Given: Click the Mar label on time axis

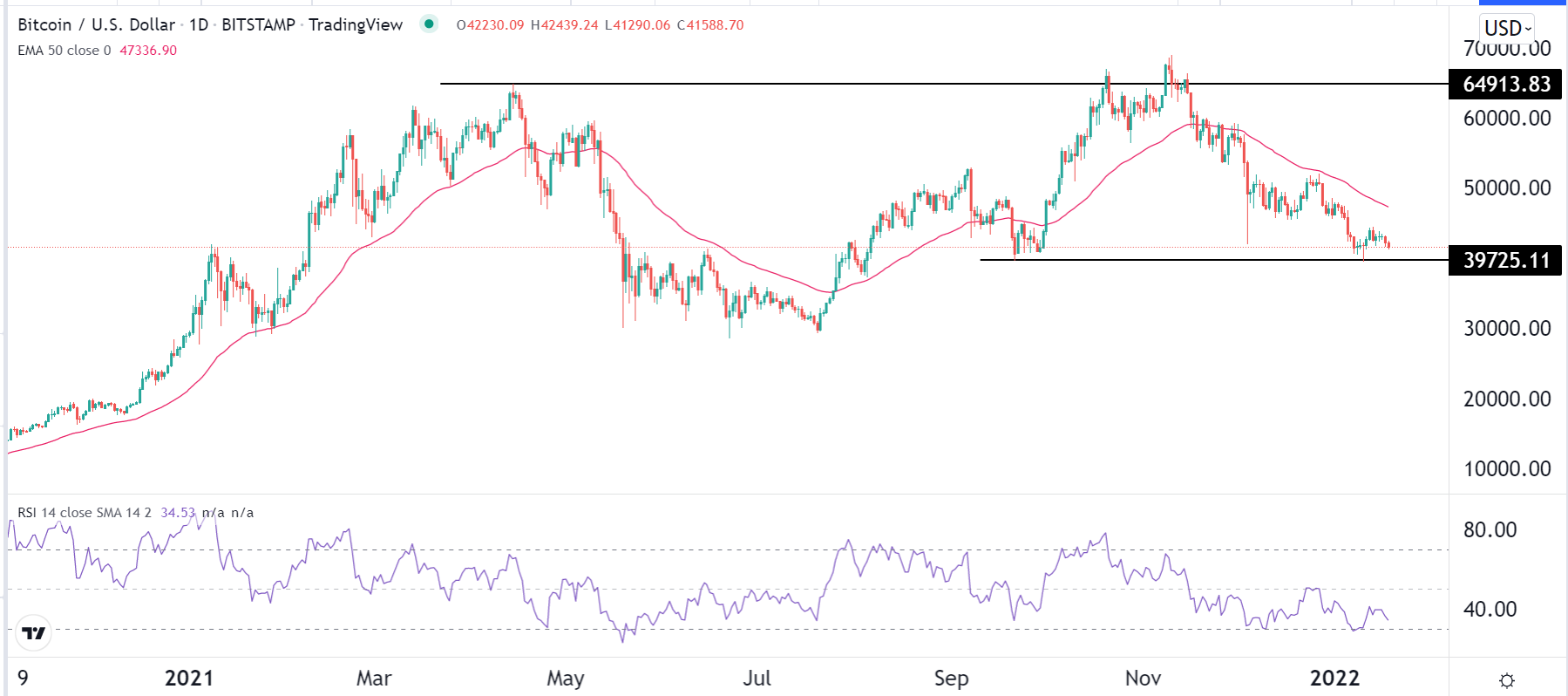Looking at the screenshot, I should (374, 679).
